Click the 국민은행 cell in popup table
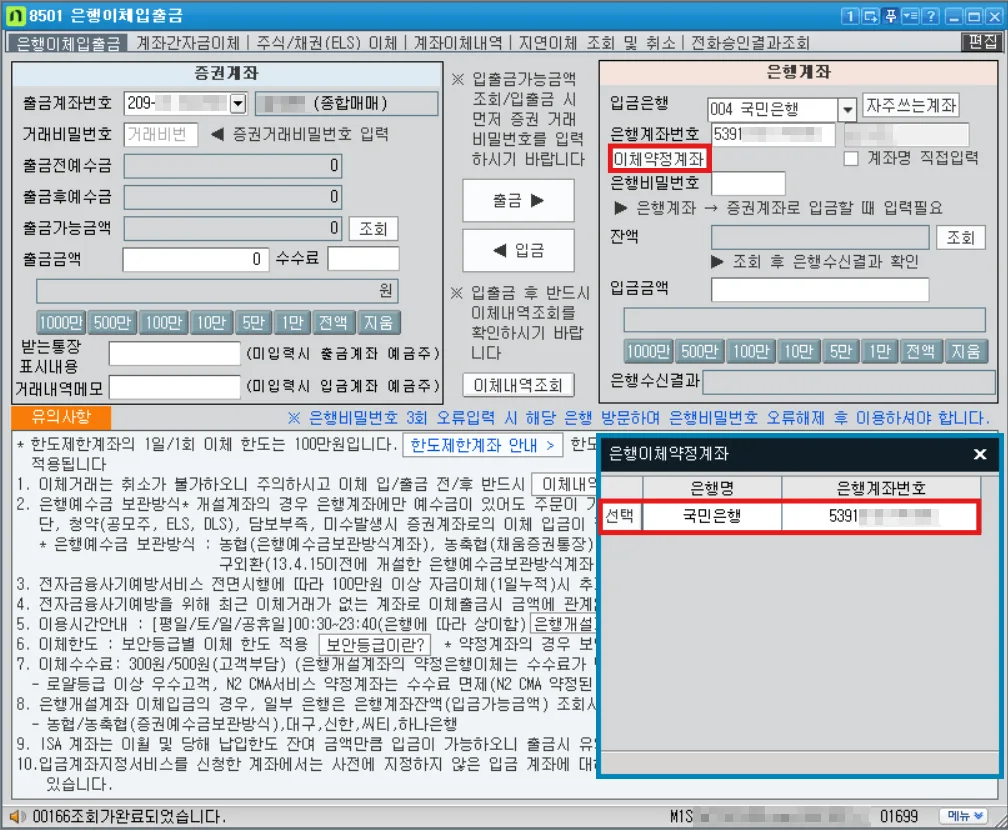 pyautogui.click(x=712, y=516)
